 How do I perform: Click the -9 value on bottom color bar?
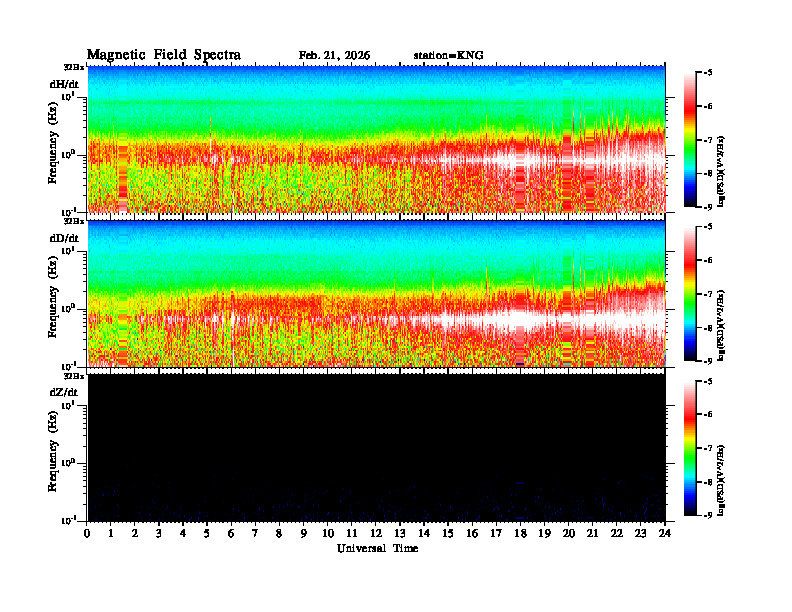[x=708, y=515]
